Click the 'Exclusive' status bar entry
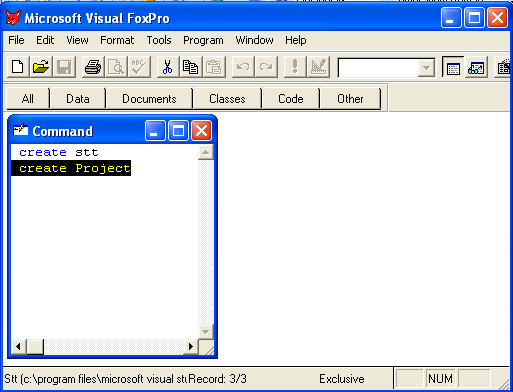 click(x=342, y=379)
